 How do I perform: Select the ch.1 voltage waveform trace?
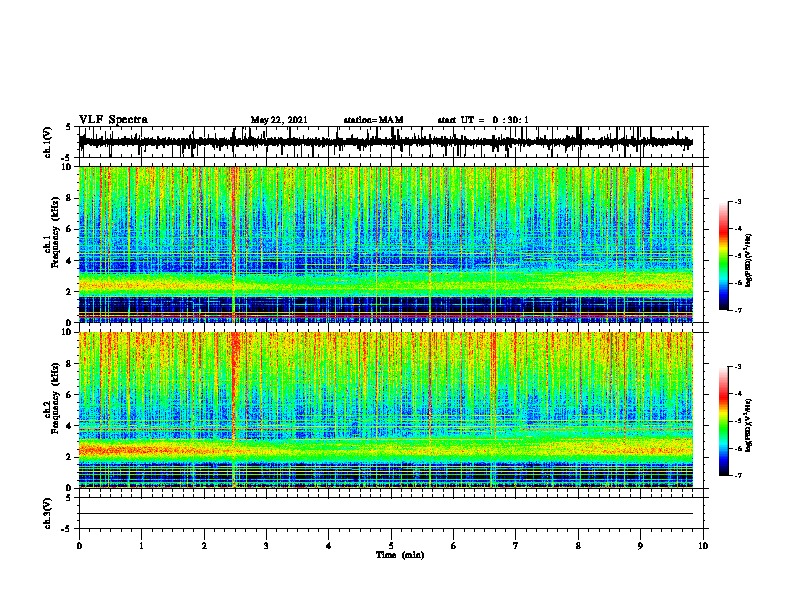[385, 142]
